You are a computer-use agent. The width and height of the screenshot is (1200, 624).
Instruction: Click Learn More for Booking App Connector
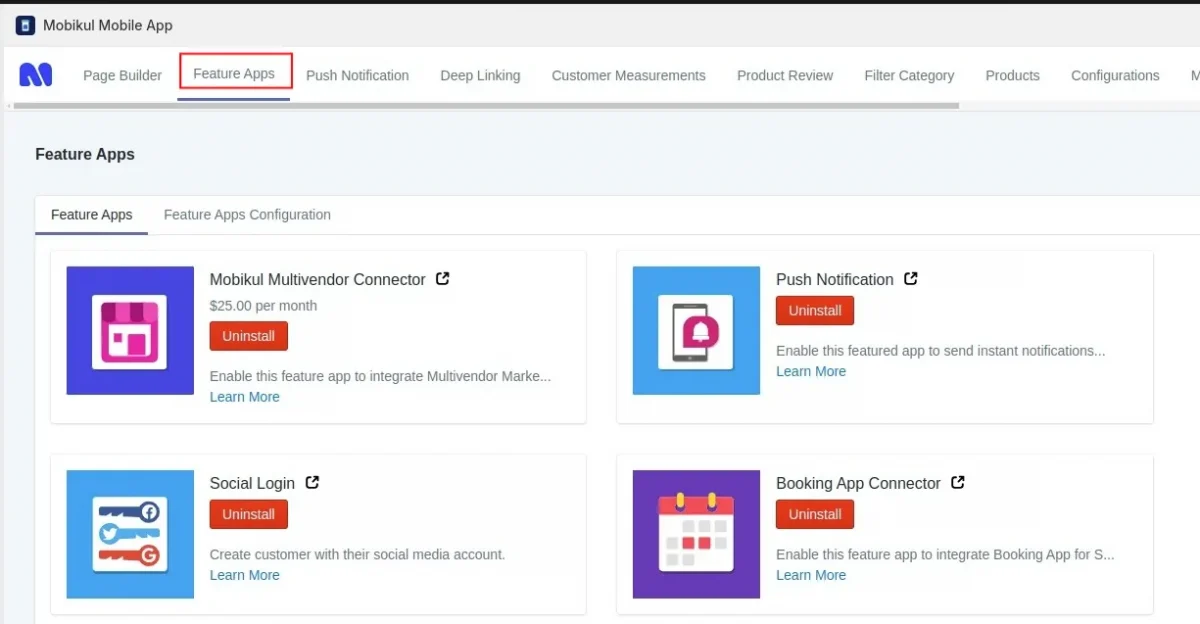811,575
